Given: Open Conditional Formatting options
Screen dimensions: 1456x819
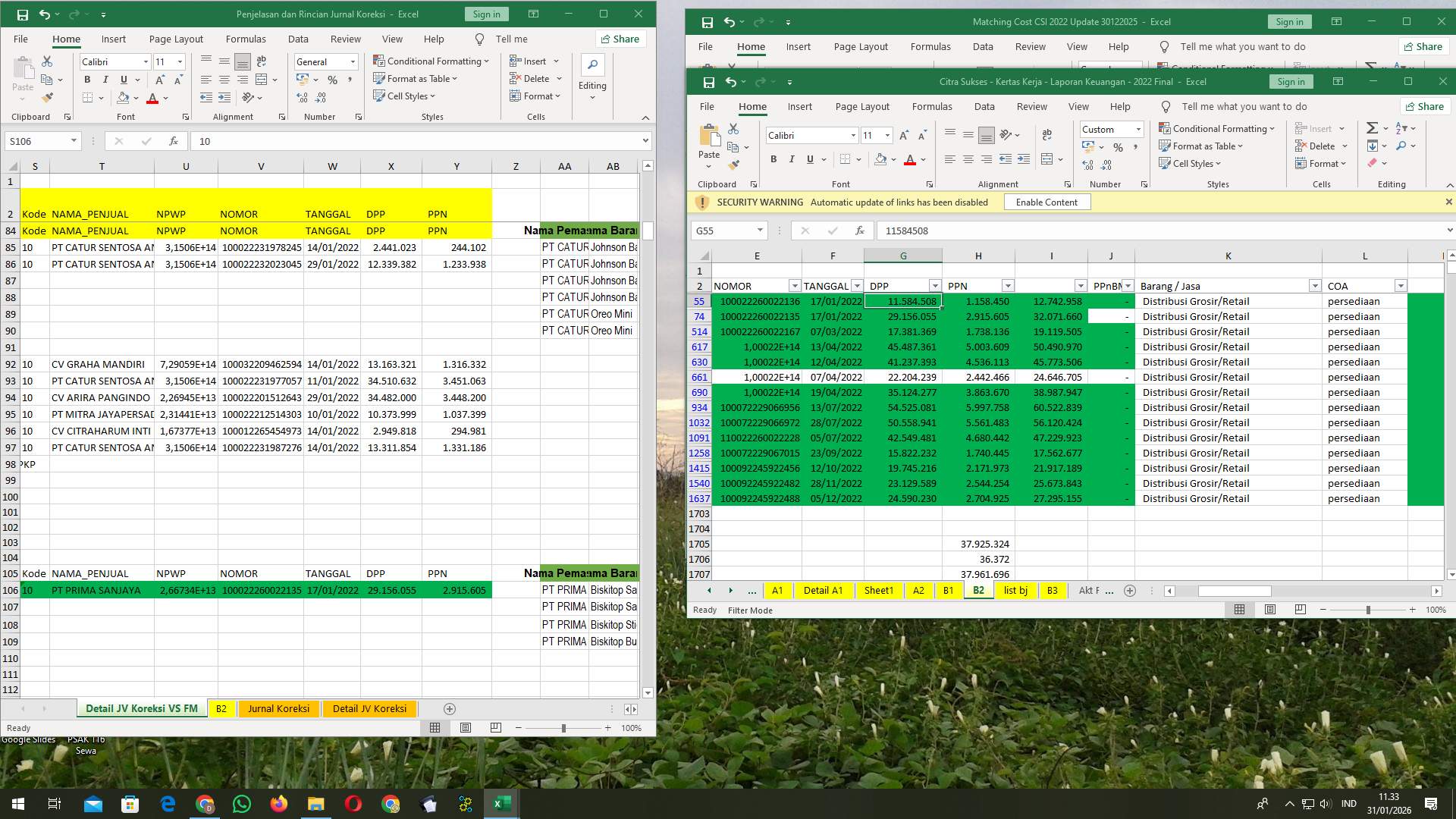Looking at the screenshot, I should (x=1217, y=128).
